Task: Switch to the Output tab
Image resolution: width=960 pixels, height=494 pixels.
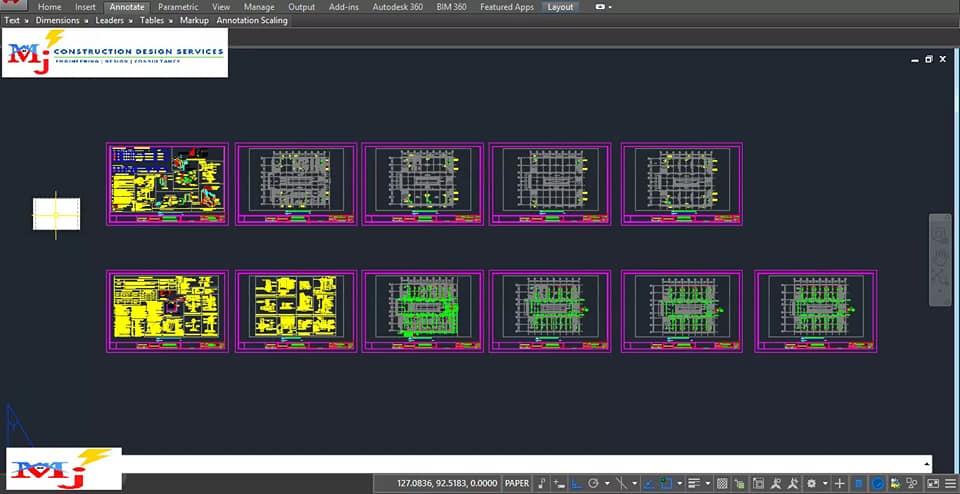Action: click(301, 7)
